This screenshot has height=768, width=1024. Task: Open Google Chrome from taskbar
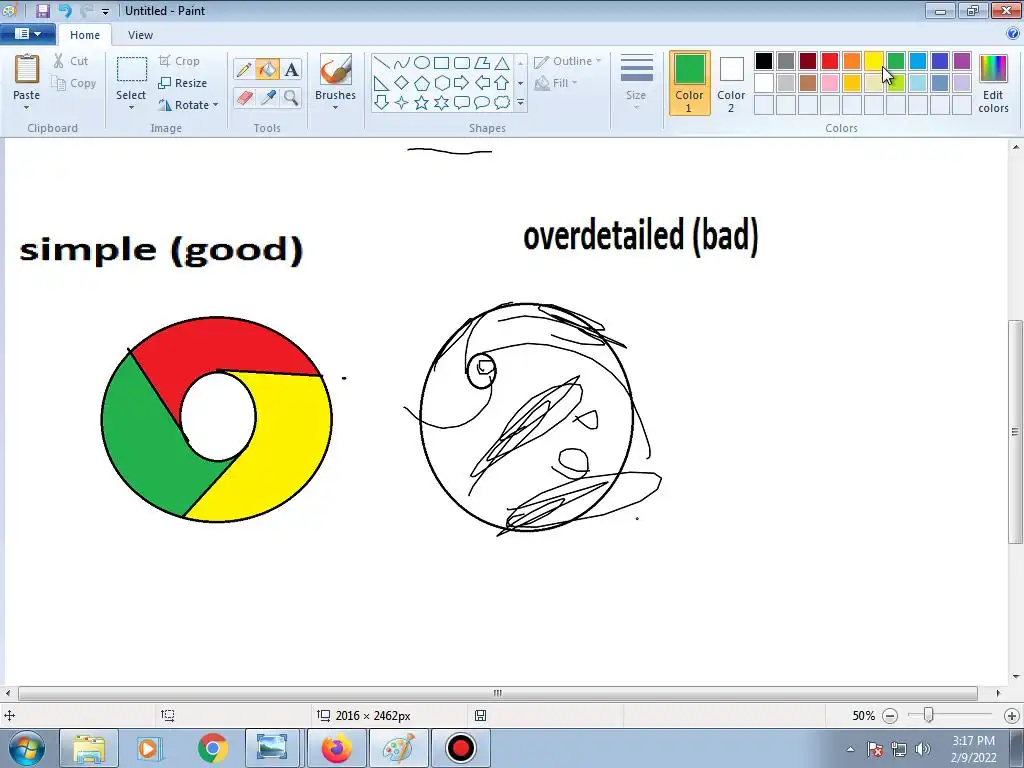pos(213,748)
